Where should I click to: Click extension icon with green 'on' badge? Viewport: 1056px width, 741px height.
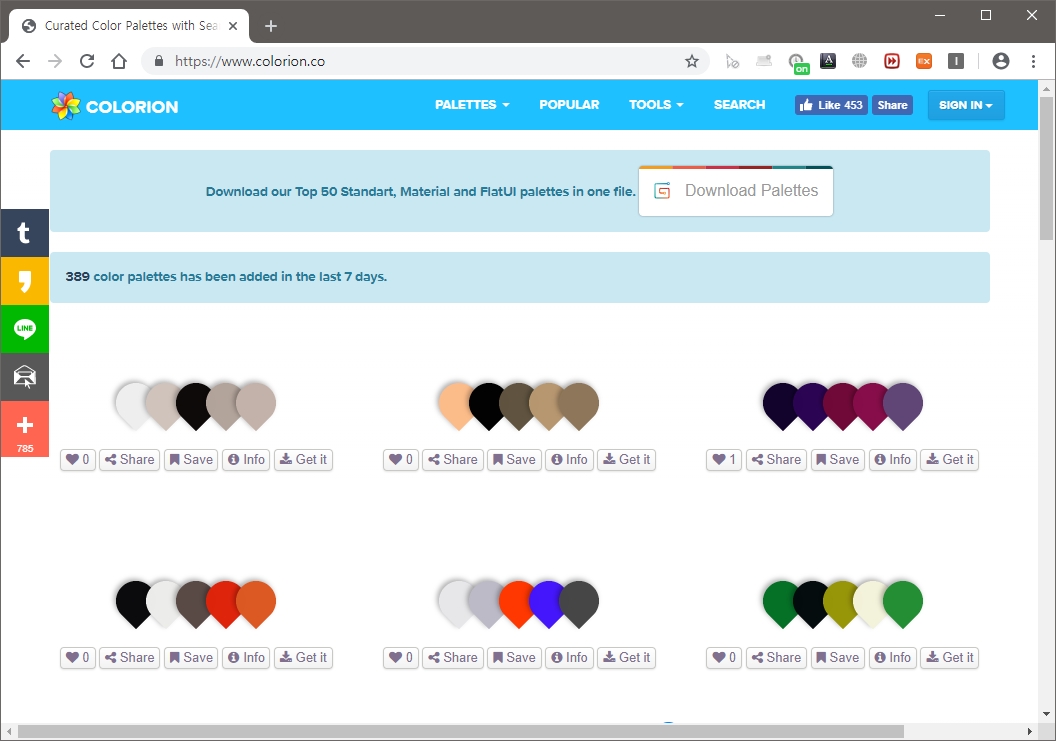pos(798,63)
